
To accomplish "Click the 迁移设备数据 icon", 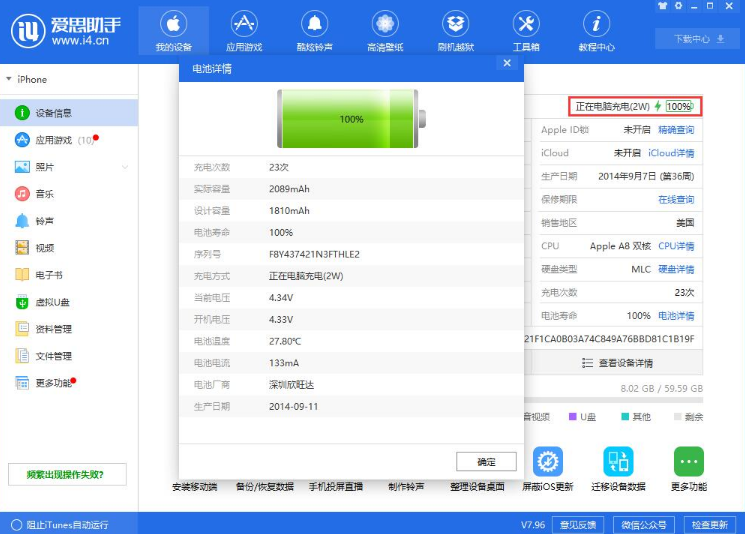I will (618, 461).
